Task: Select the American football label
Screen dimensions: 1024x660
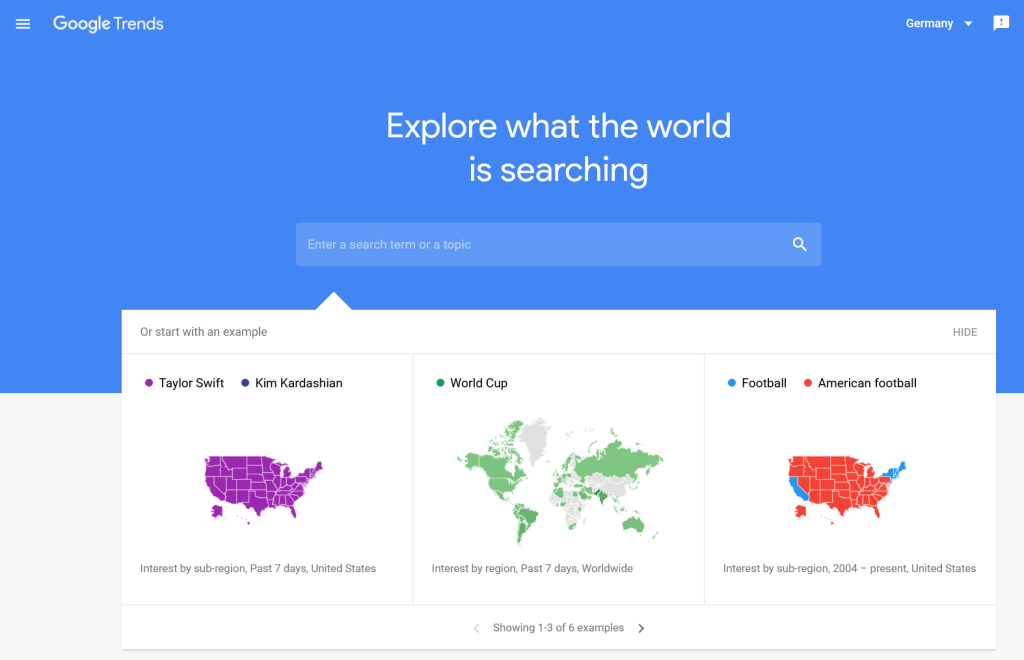Action: [x=867, y=383]
